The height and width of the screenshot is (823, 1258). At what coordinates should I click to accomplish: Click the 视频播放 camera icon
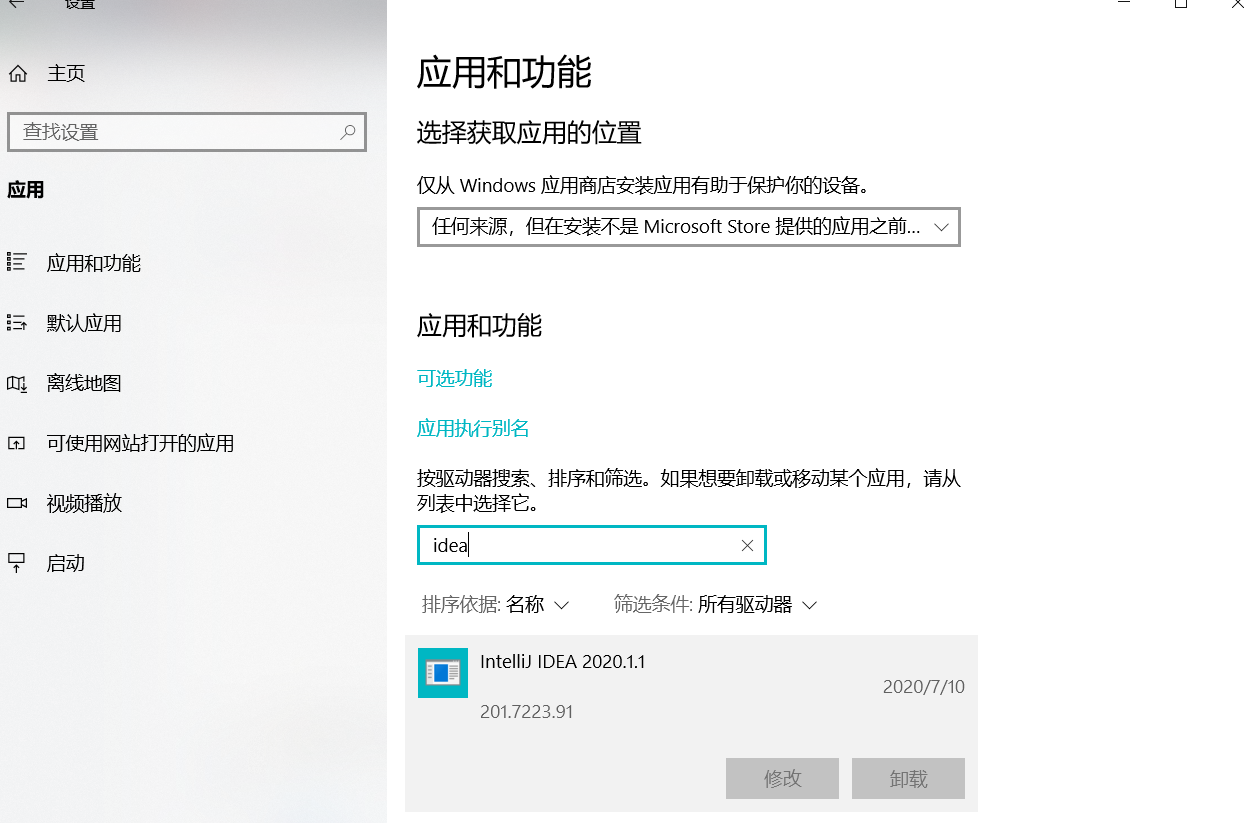(16, 503)
